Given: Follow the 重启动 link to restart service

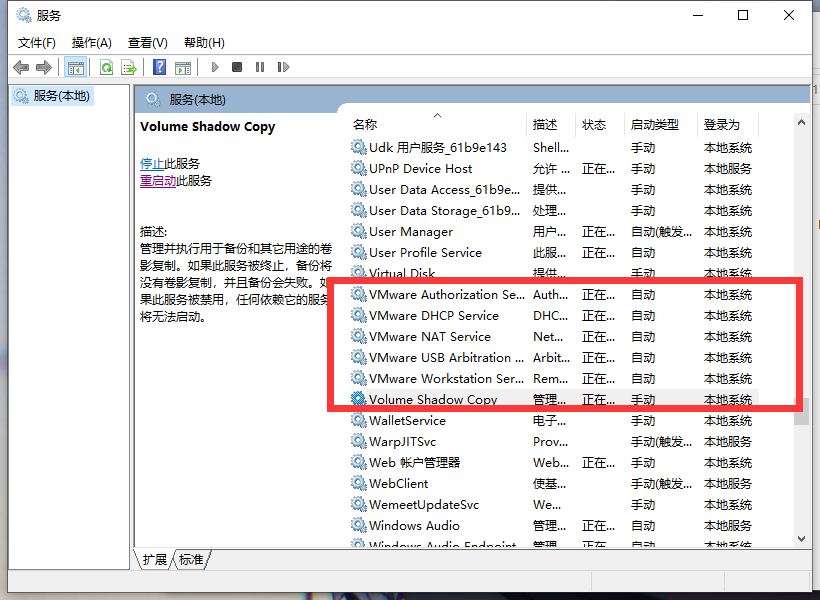Looking at the screenshot, I should click(158, 181).
